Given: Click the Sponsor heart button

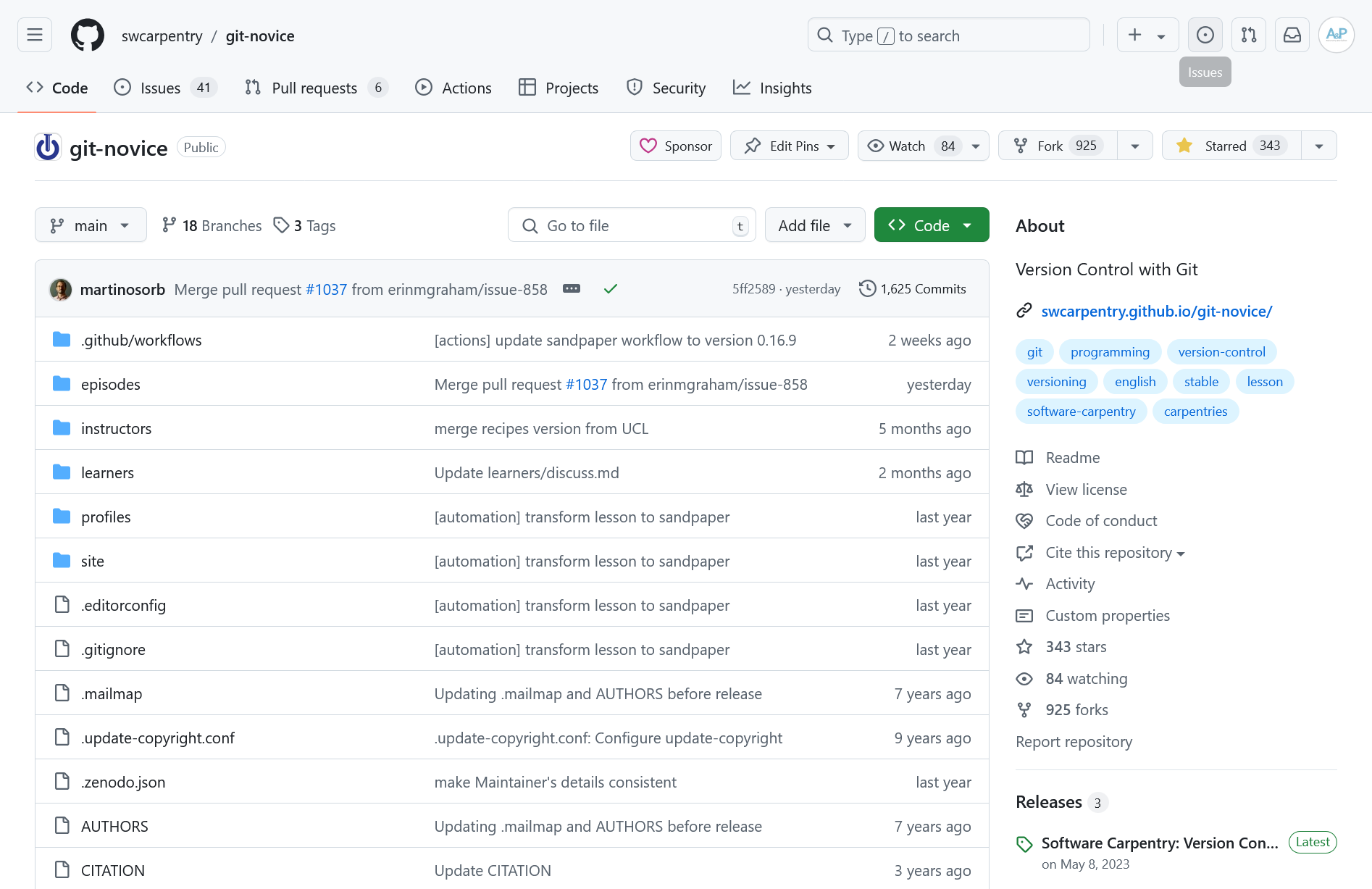Looking at the screenshot, I should (676, 146).
